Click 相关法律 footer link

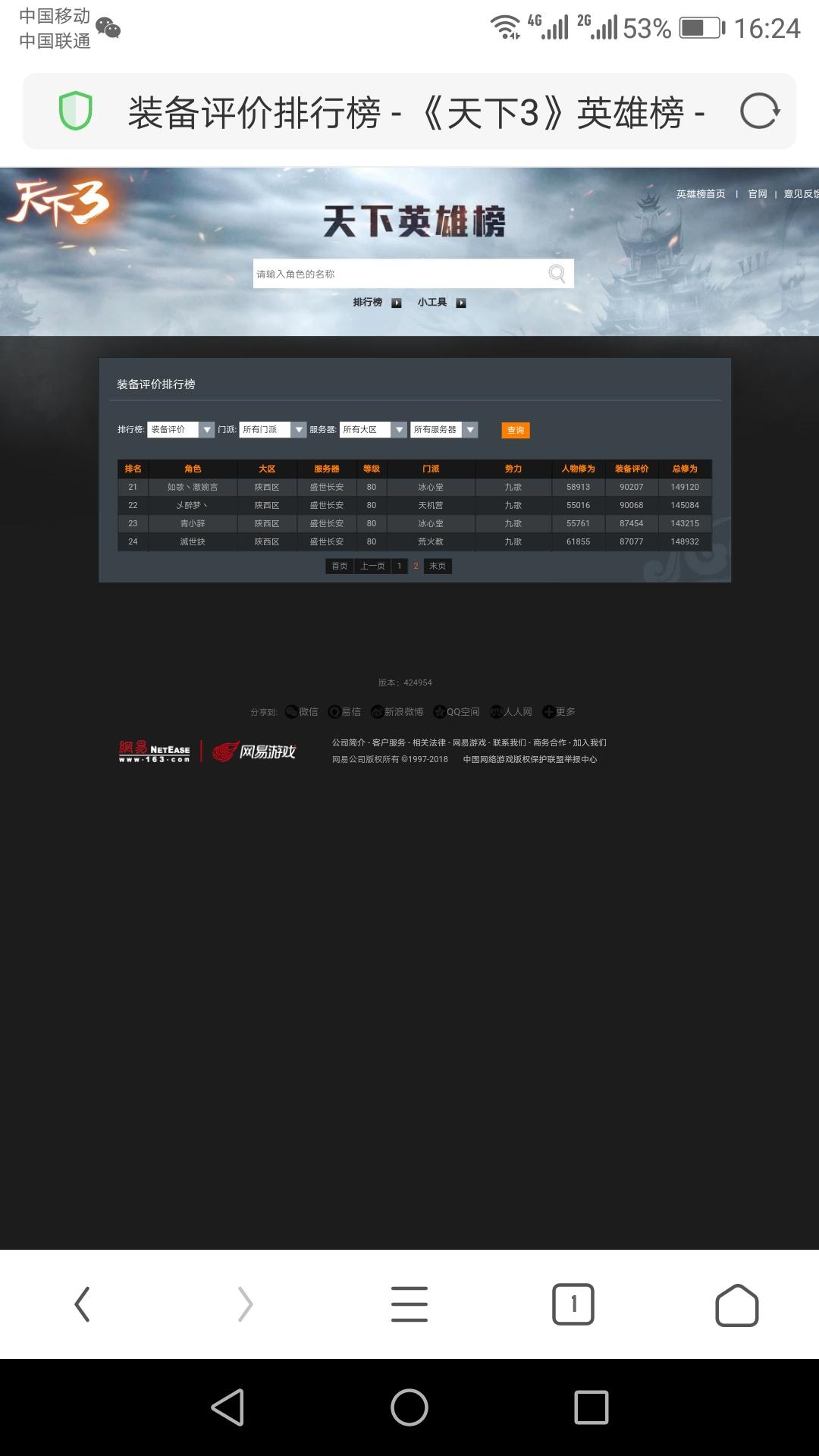point(429,742)
